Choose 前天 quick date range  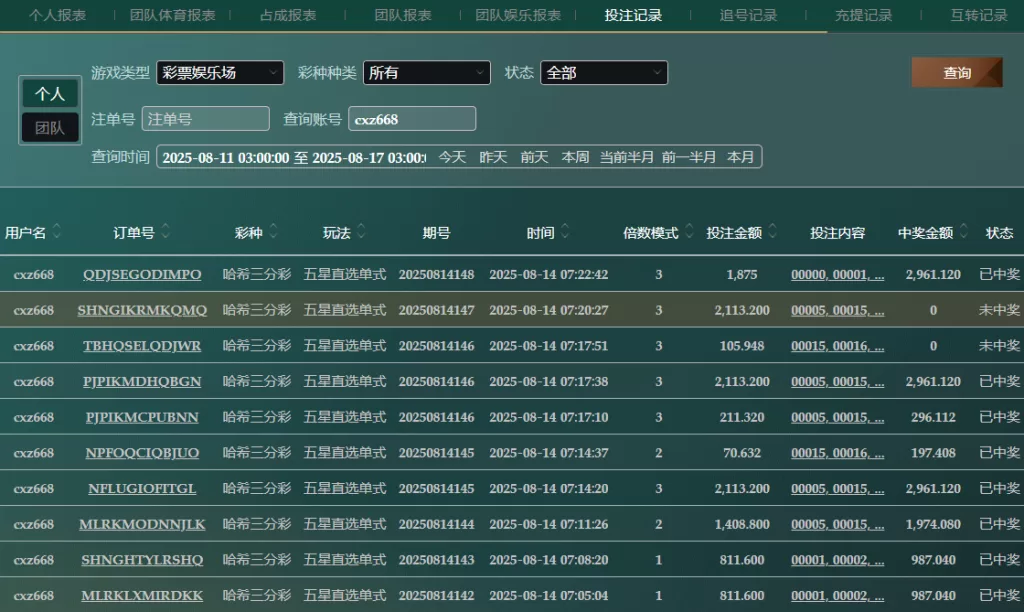tap(534, 157)
